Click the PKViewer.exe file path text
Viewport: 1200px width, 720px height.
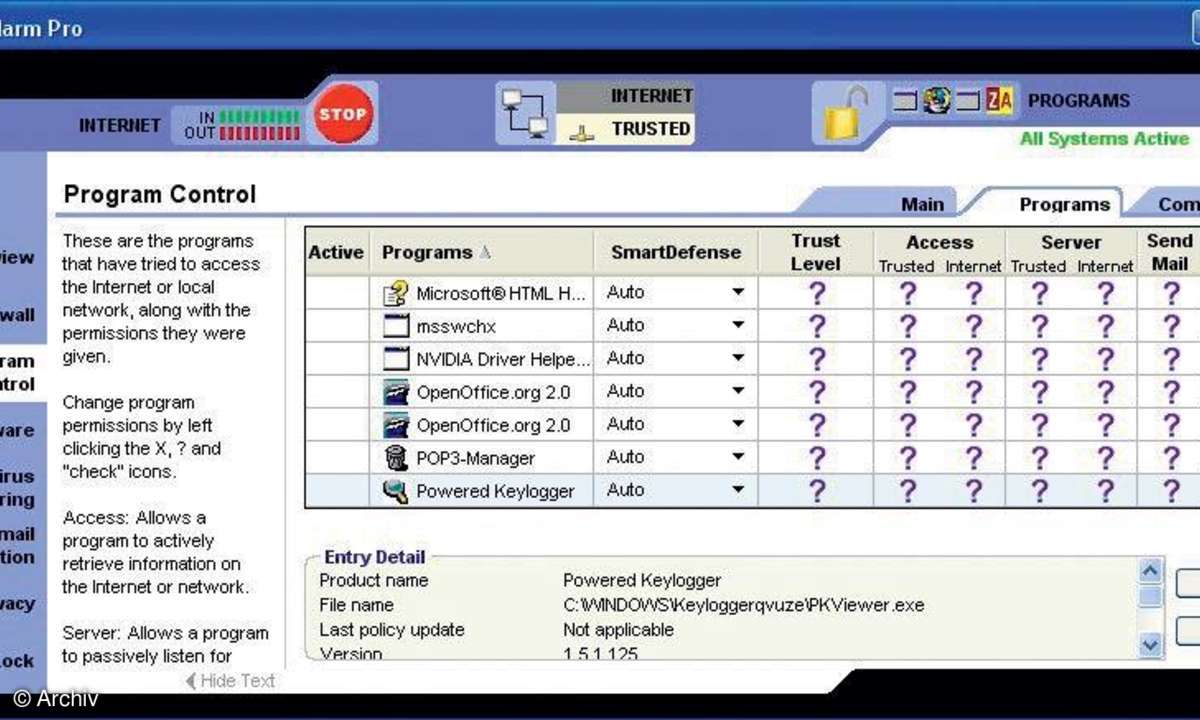click(x=744, y=605)
